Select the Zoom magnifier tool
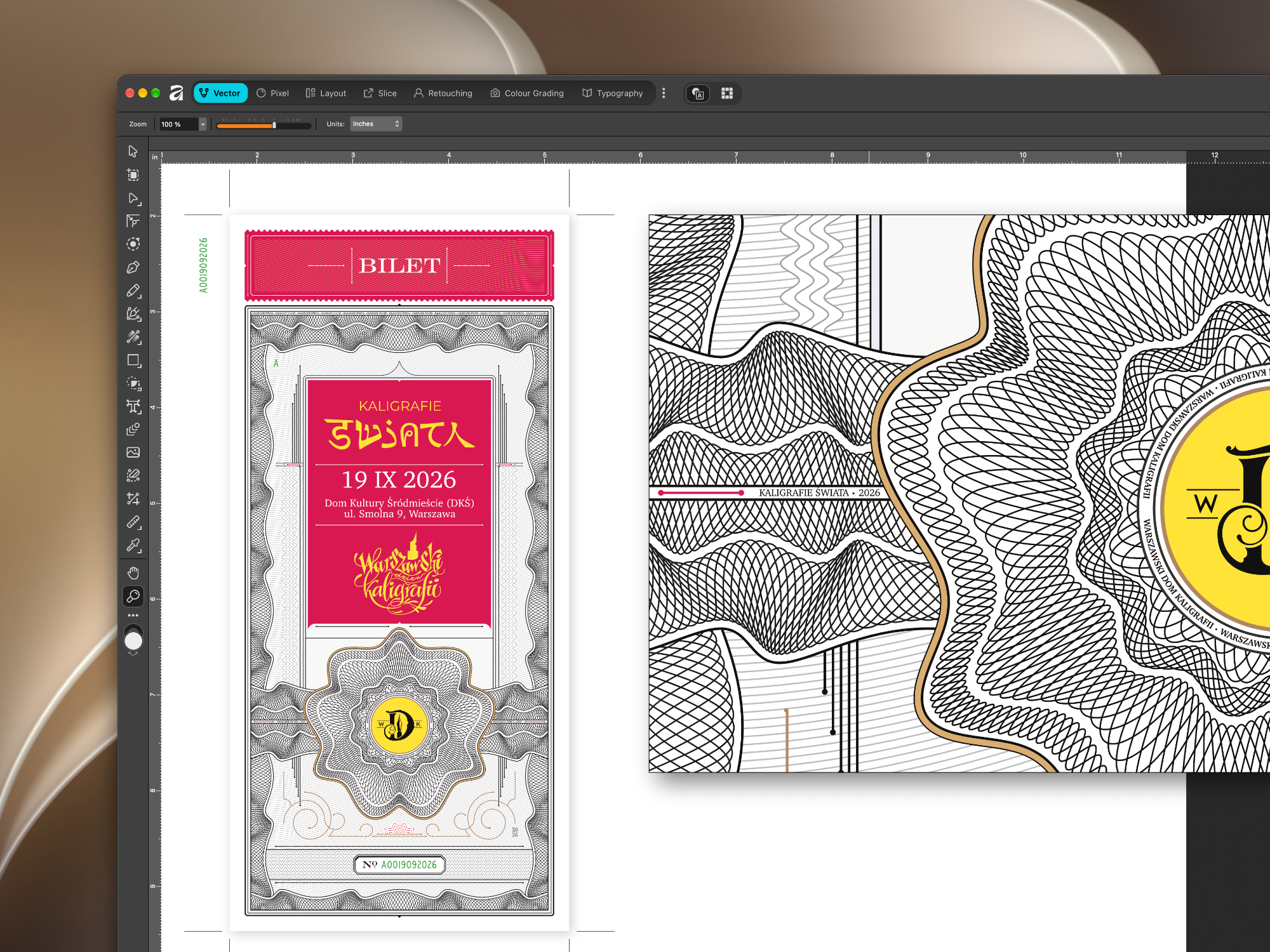The image size is (1270, 952). [x=133, y=597]
